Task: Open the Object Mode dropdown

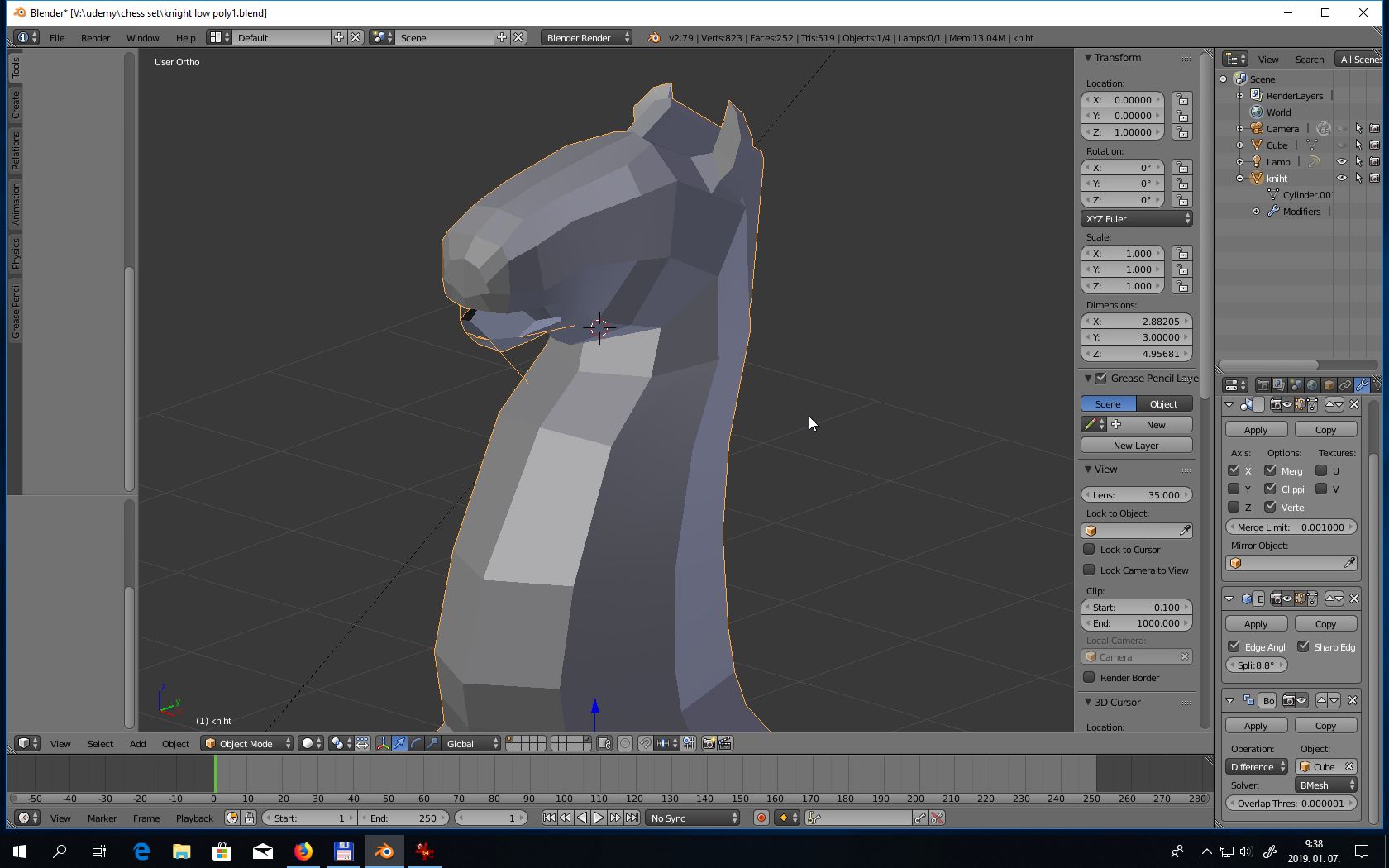Action: pyautogui.click(x=247, y=744)
